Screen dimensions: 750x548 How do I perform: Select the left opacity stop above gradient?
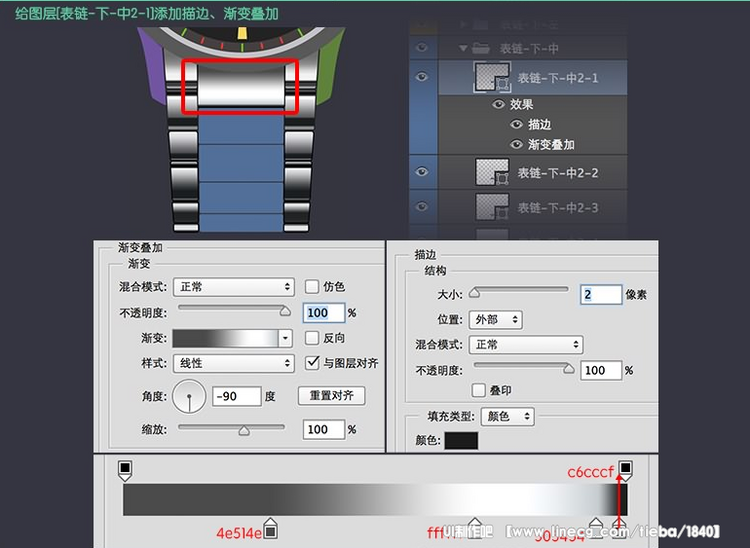point(125,471)
